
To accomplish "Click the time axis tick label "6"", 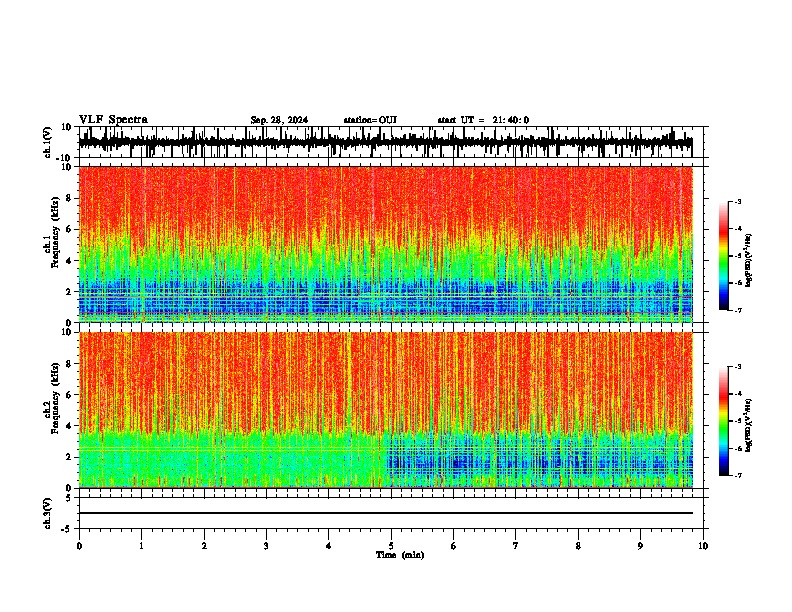I will coord(454,546).
